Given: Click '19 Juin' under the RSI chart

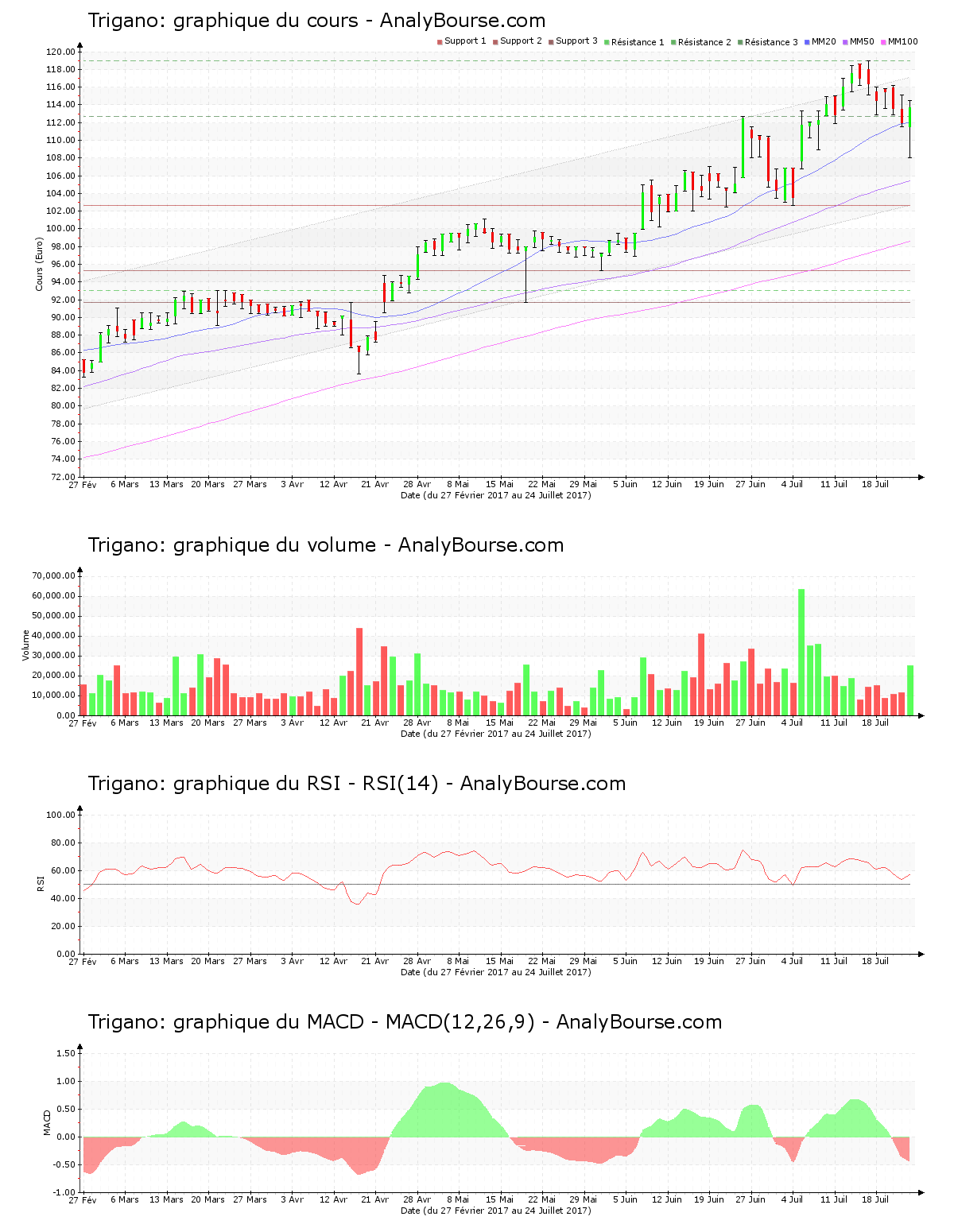Looking at the screenshot, I should click(x=708, y=961).
